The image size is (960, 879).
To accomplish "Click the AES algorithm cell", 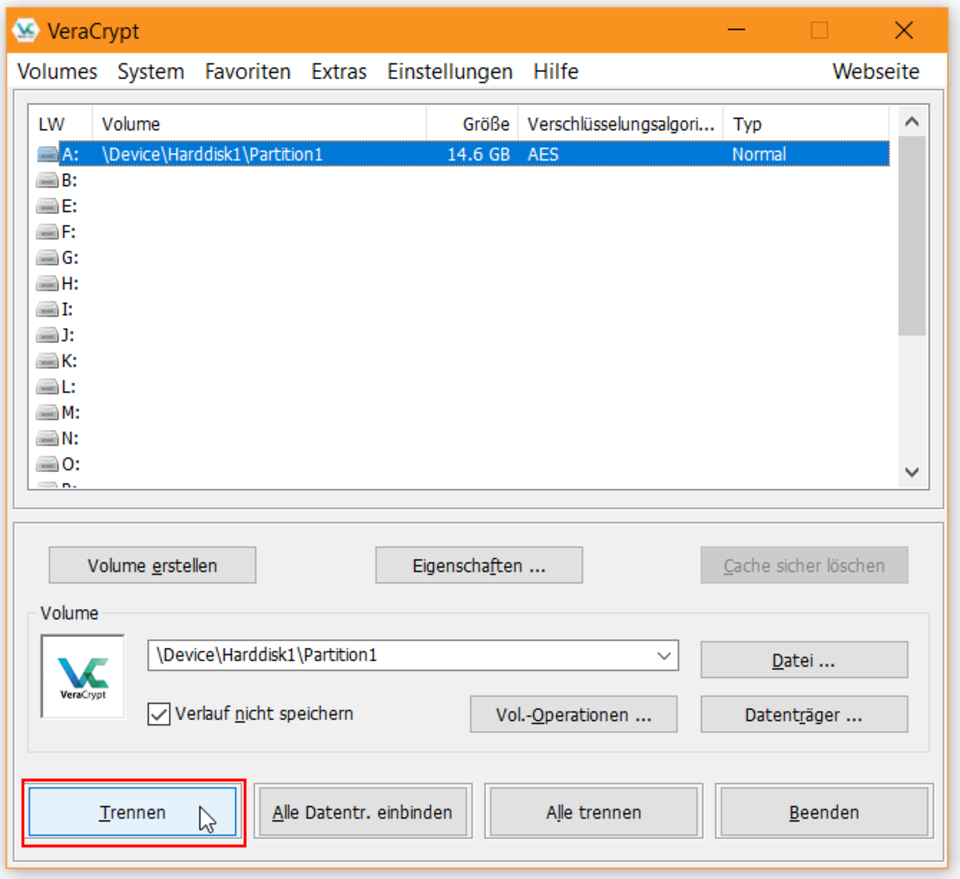I will (543, 154).
